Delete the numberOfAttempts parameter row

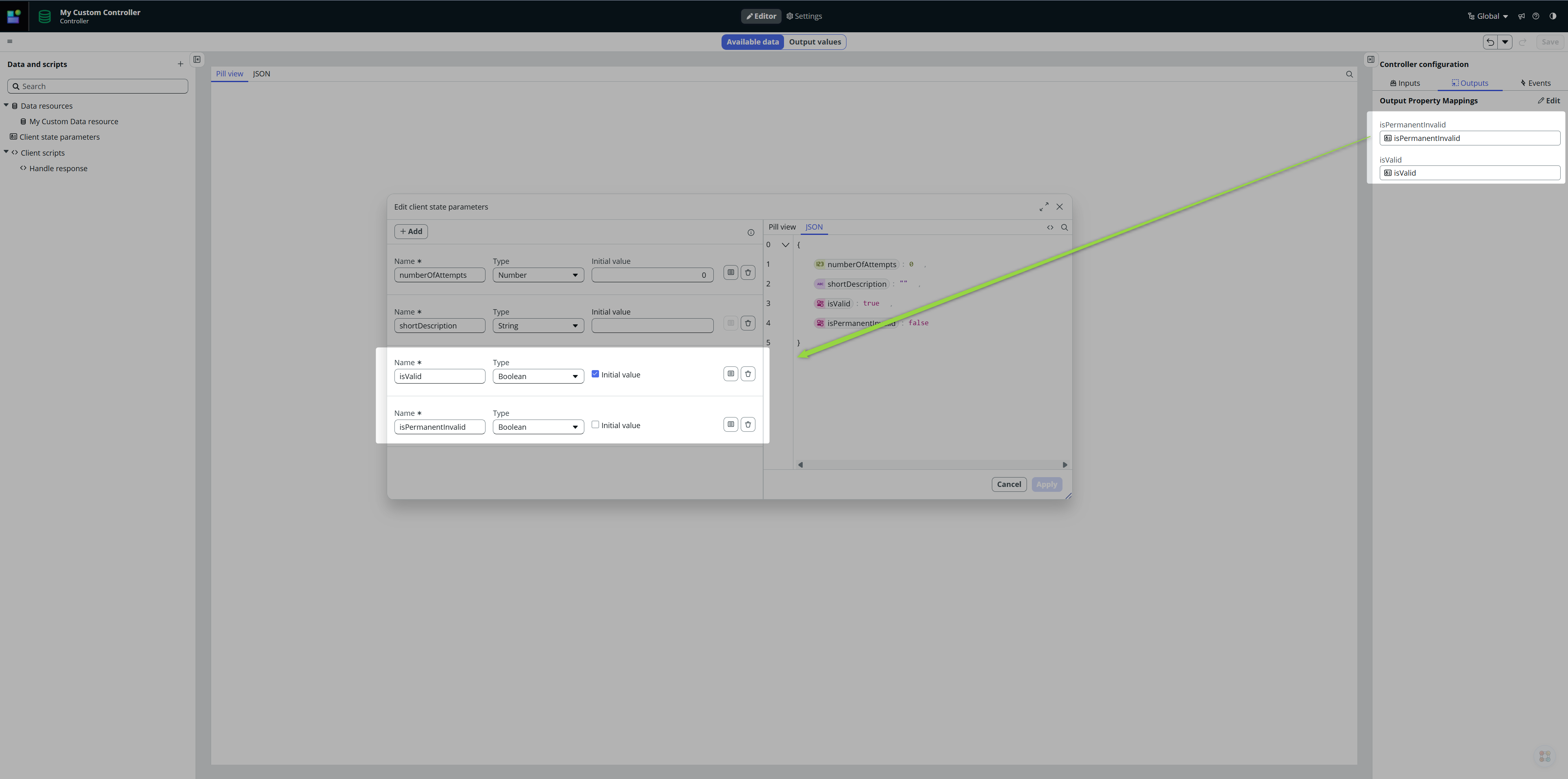pos(748,273)
